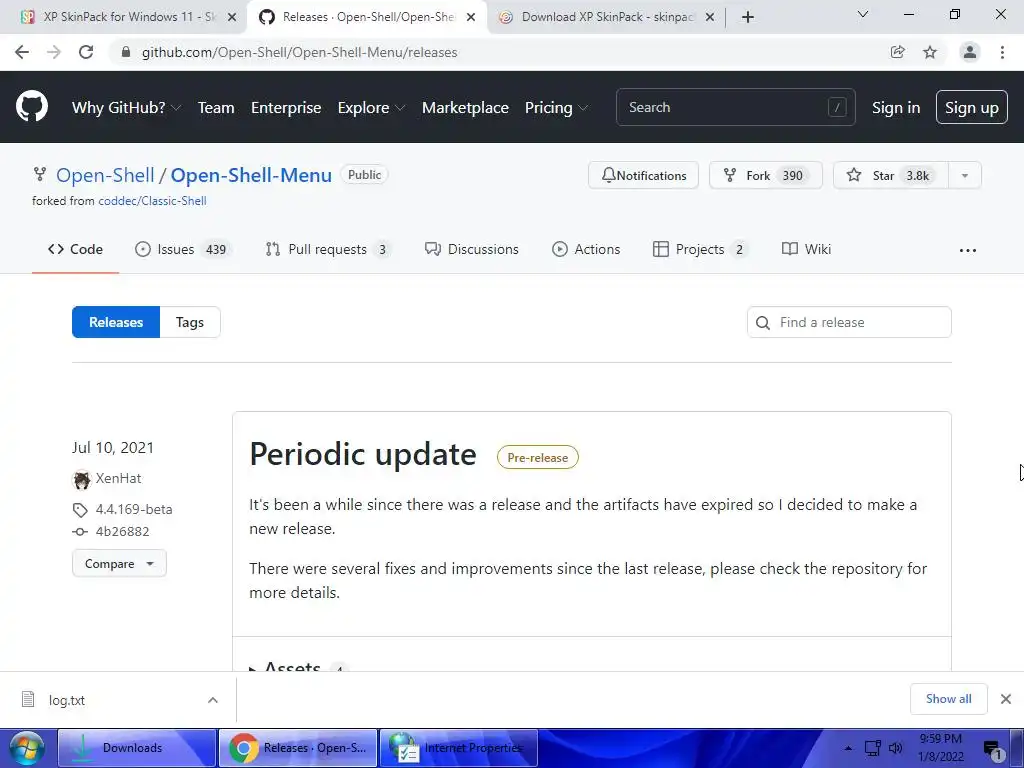This screenshot has height=768, width=1024.
Task: Open the Open-Shell-Menu repository link
Action: coord(251,175)
